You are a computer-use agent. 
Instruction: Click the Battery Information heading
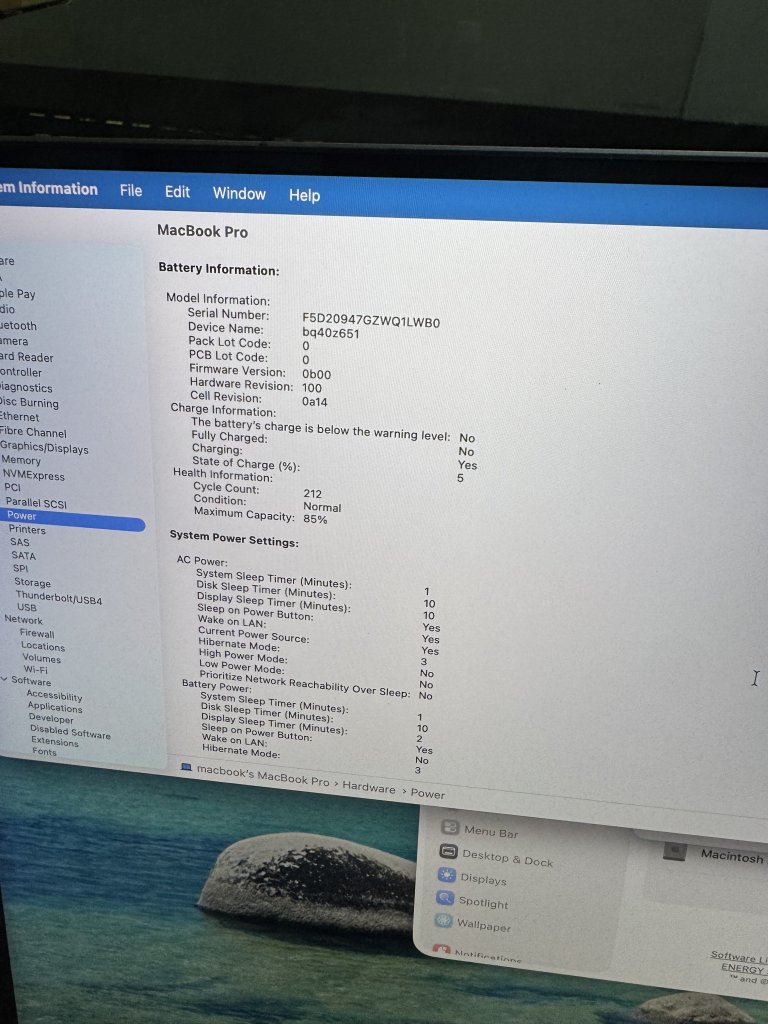(219, 269)
